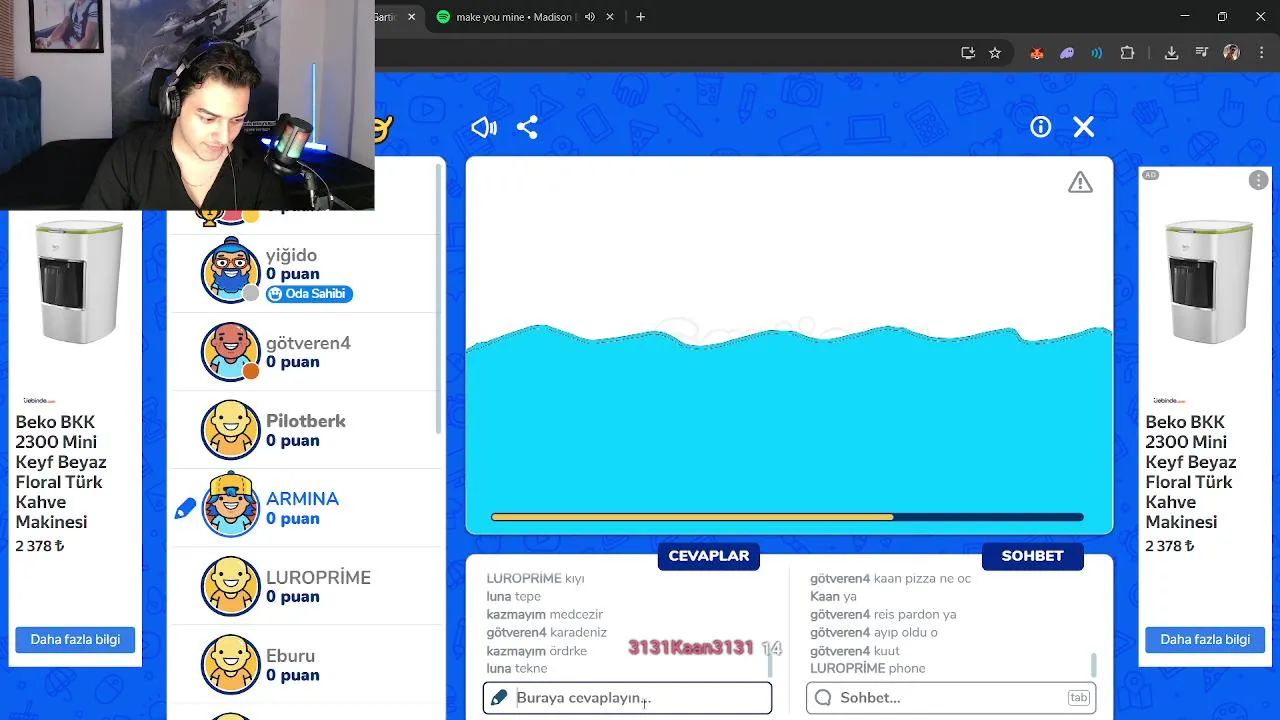The width and height of the screenshot is (1280, 720).
Task: Click chat message 'götveren4 kaan pizza ne oc'
Action: tap(890, 579)
